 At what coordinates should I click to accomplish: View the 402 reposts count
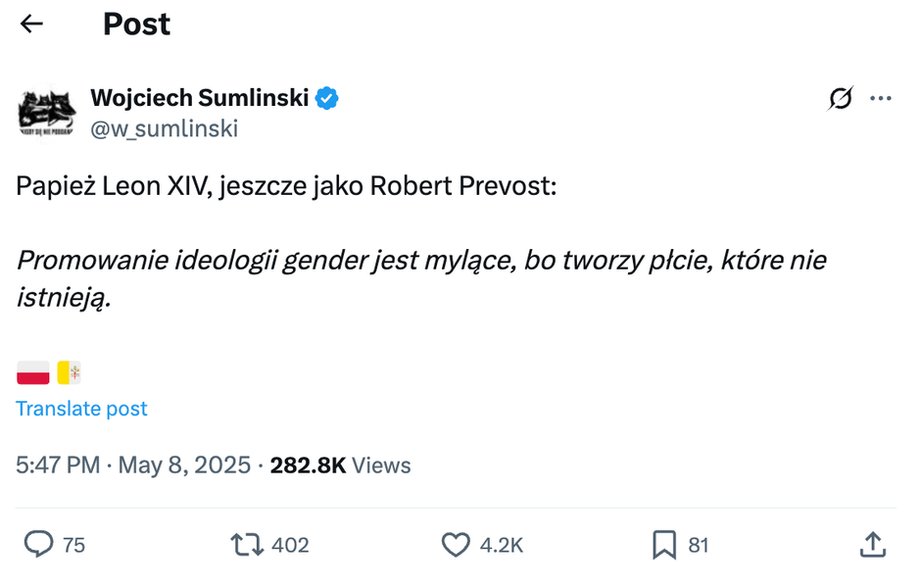(290, 545)
